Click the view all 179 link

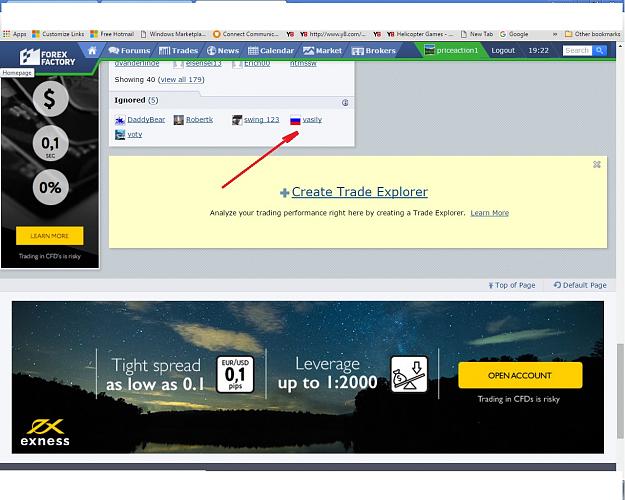coord(181,80)
